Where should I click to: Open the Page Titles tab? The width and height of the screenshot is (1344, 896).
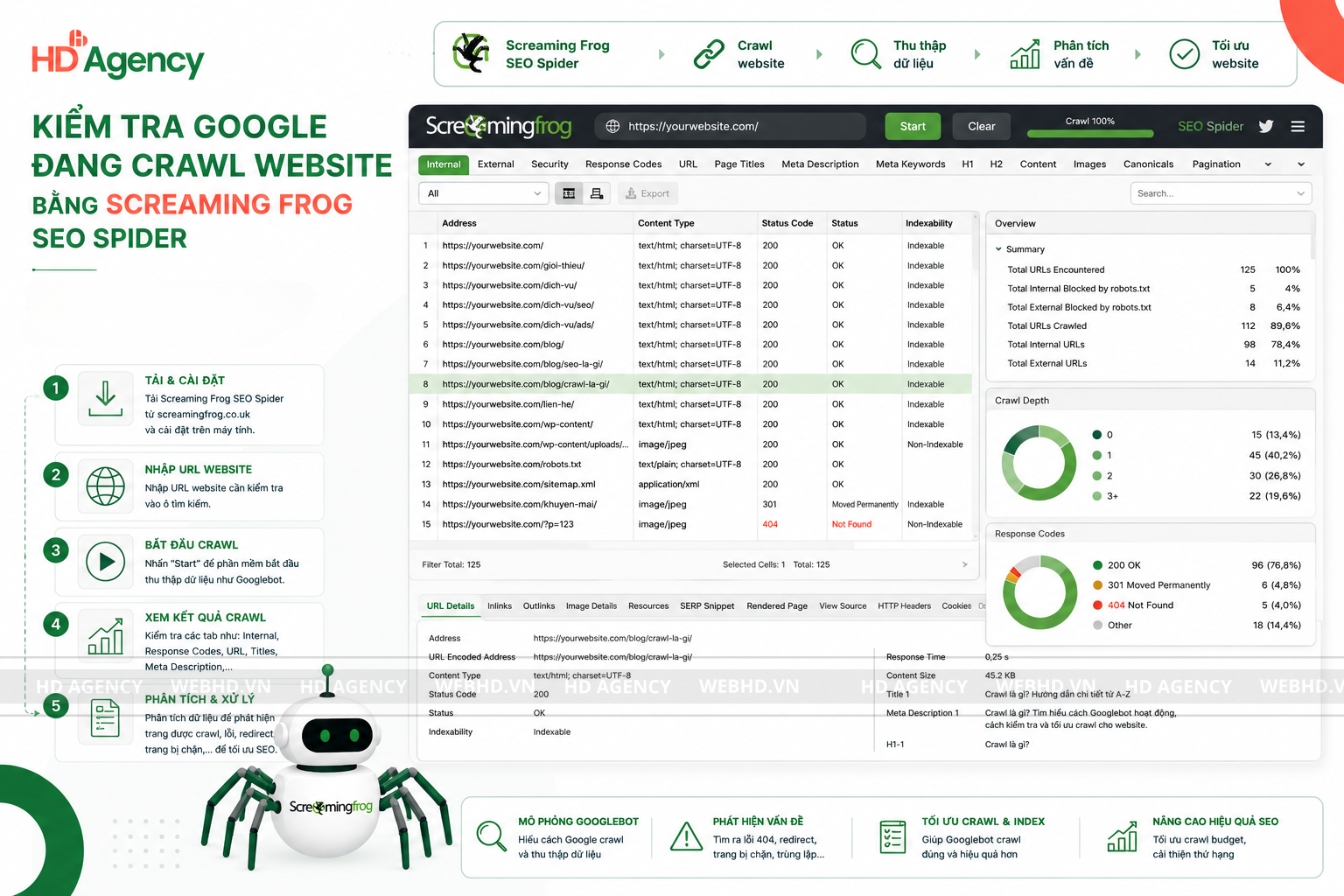[739, 164]
